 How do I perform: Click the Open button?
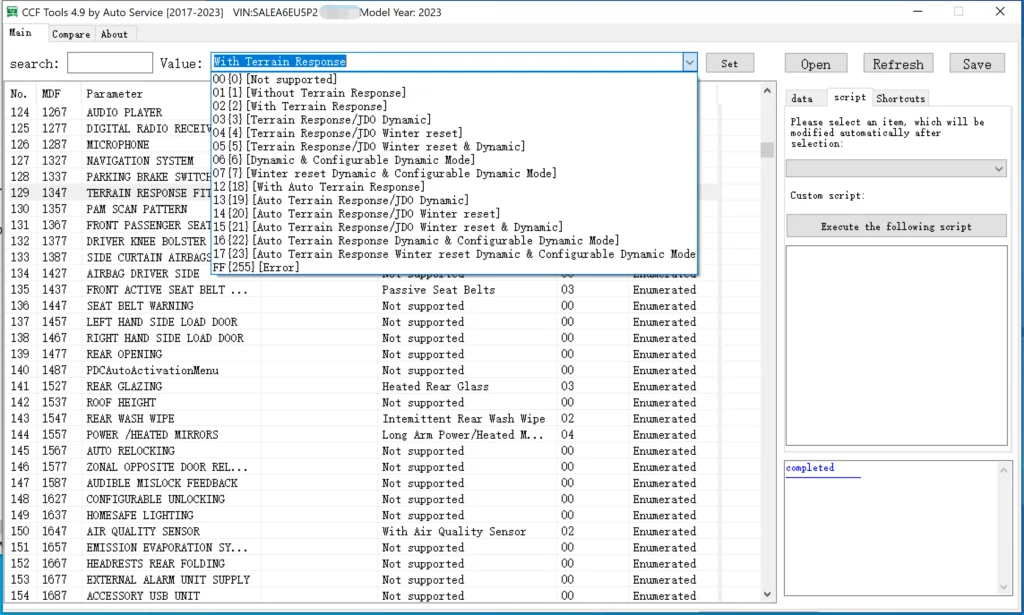(x=816, y=63)
